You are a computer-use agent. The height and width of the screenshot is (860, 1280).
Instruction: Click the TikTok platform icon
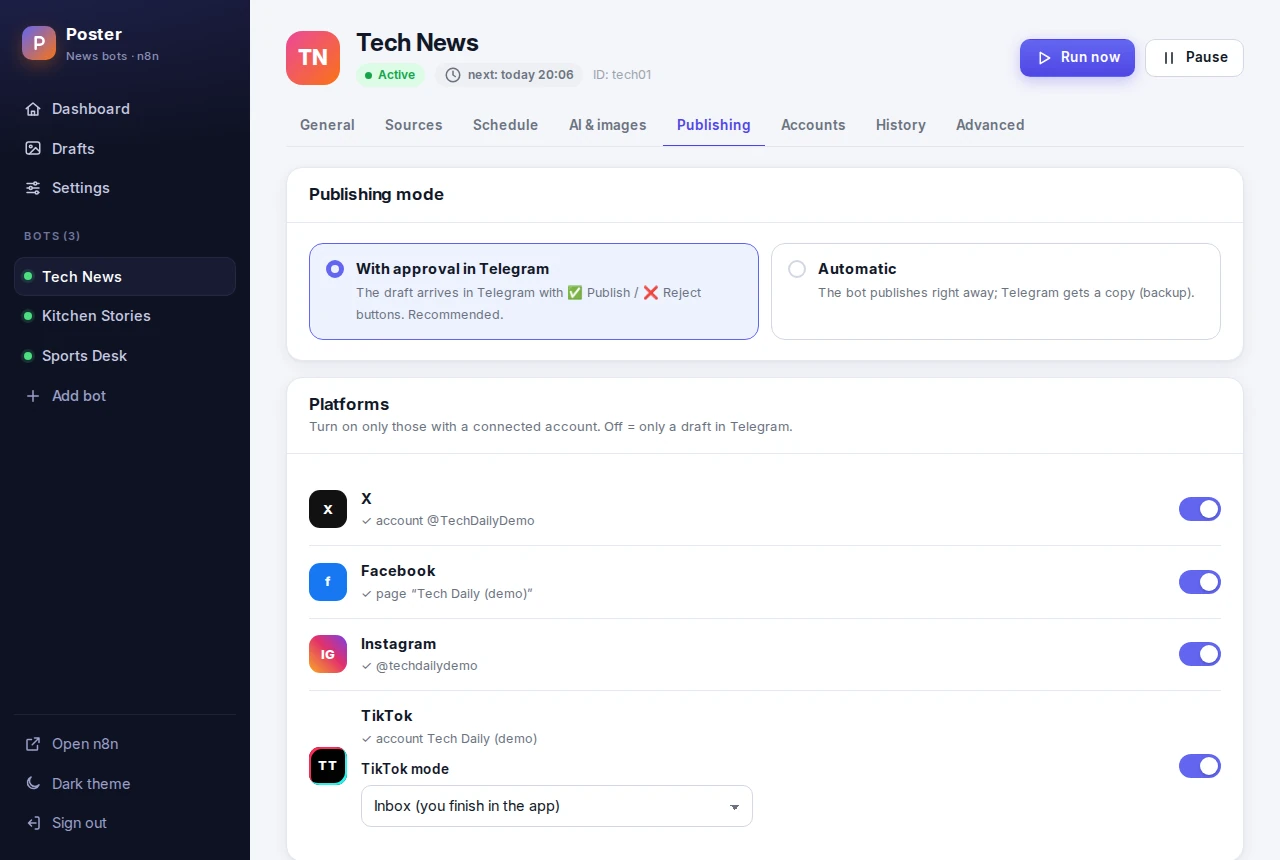pyautogui.click(x=328, y=766)
